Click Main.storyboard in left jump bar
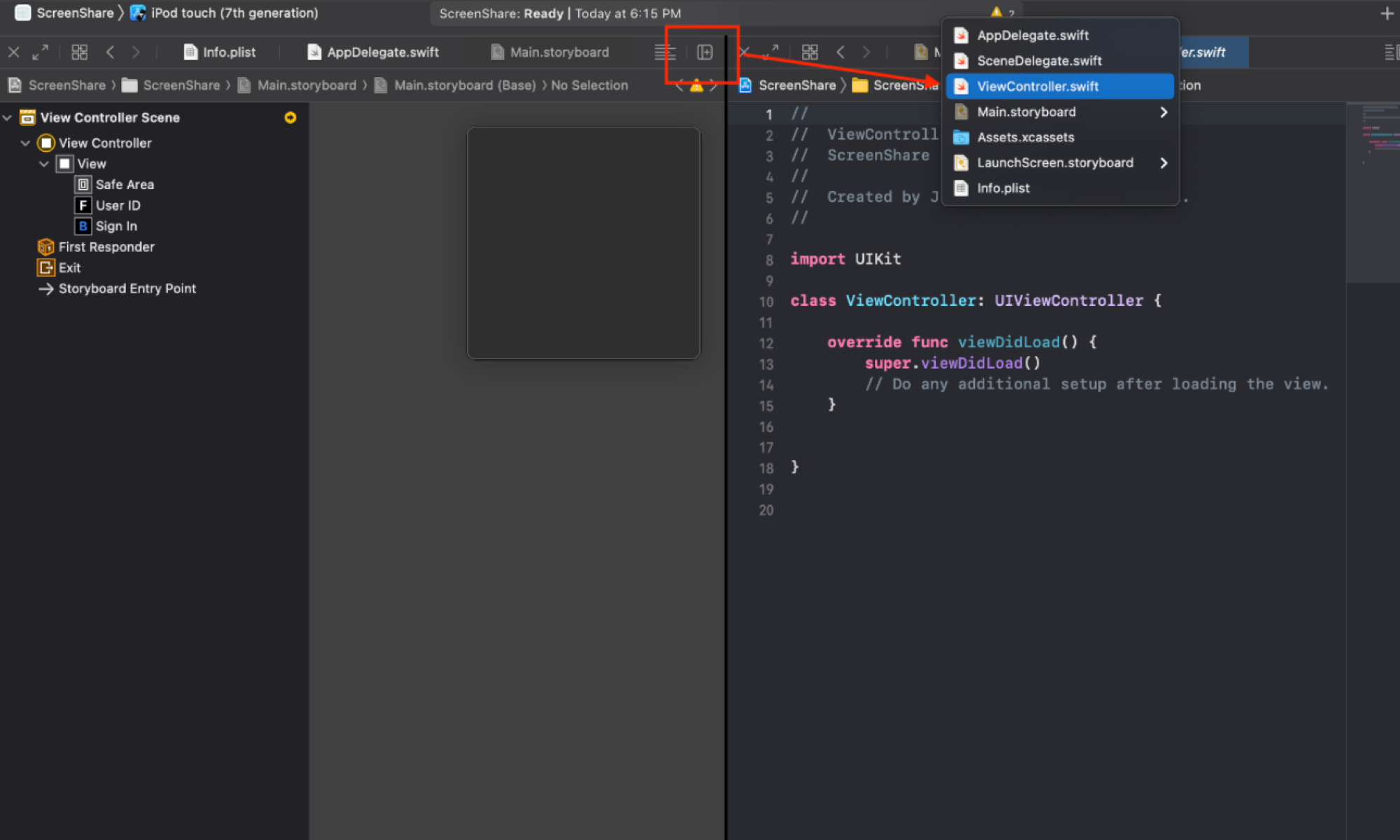The image size is (1400, 840). [x=297, y=85]
